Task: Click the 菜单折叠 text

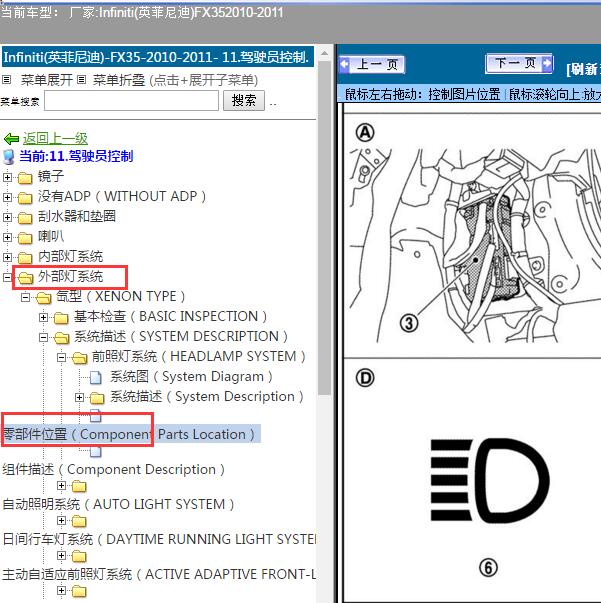Action: click(119, 80)
